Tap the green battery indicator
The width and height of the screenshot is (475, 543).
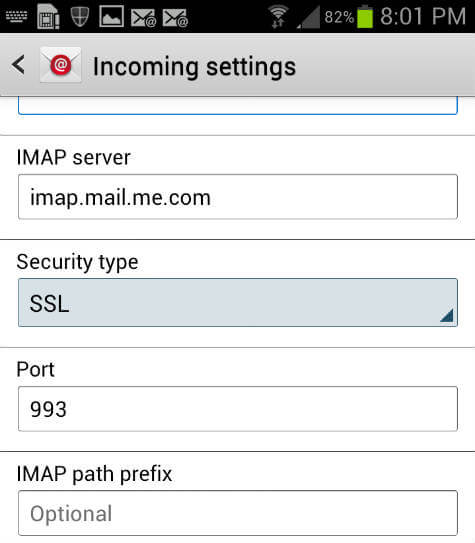(365, 17)
